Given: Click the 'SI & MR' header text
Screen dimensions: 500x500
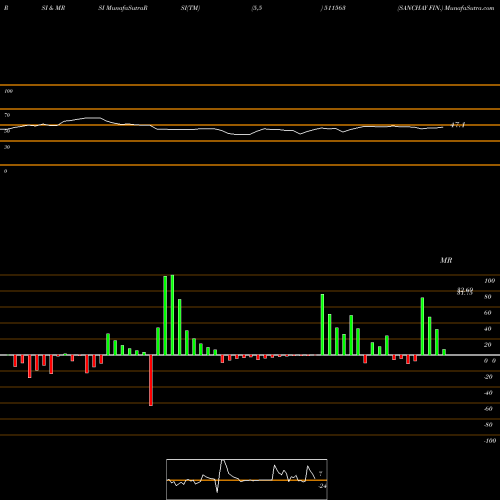Looking at the screenshot, I should (x=53, y=8).
